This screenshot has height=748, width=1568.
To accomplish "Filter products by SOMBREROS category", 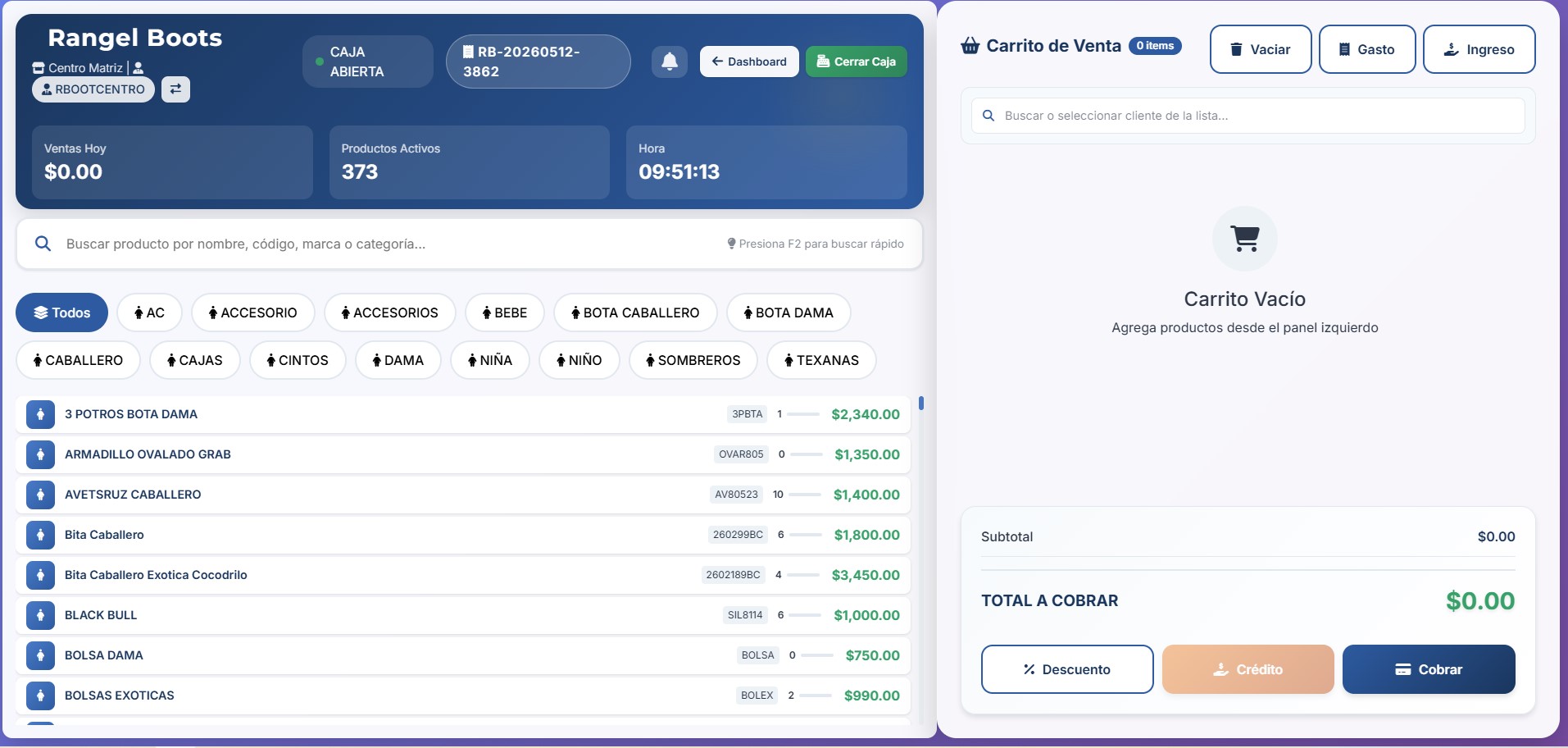I will click(x=693, y=360).
